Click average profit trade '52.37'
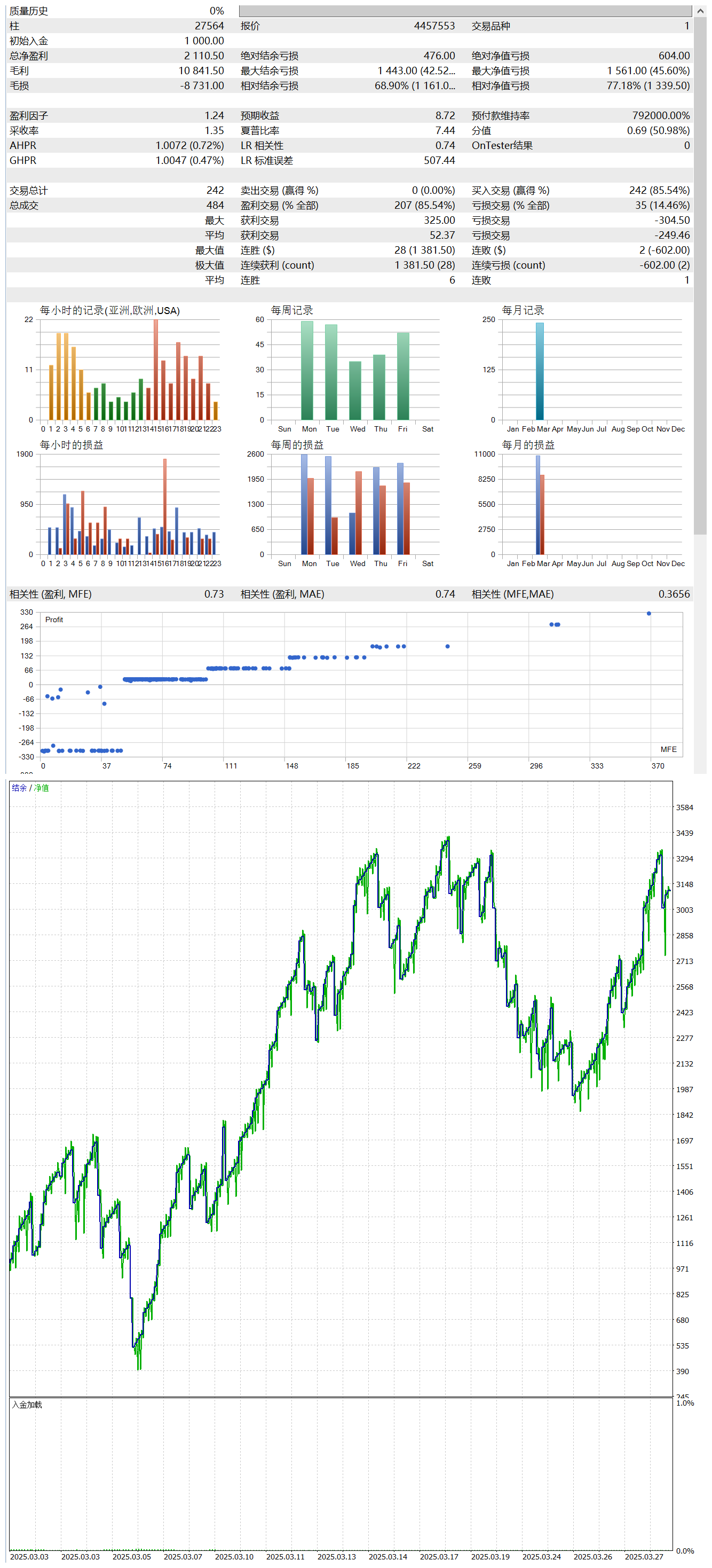 click(442, 235)
